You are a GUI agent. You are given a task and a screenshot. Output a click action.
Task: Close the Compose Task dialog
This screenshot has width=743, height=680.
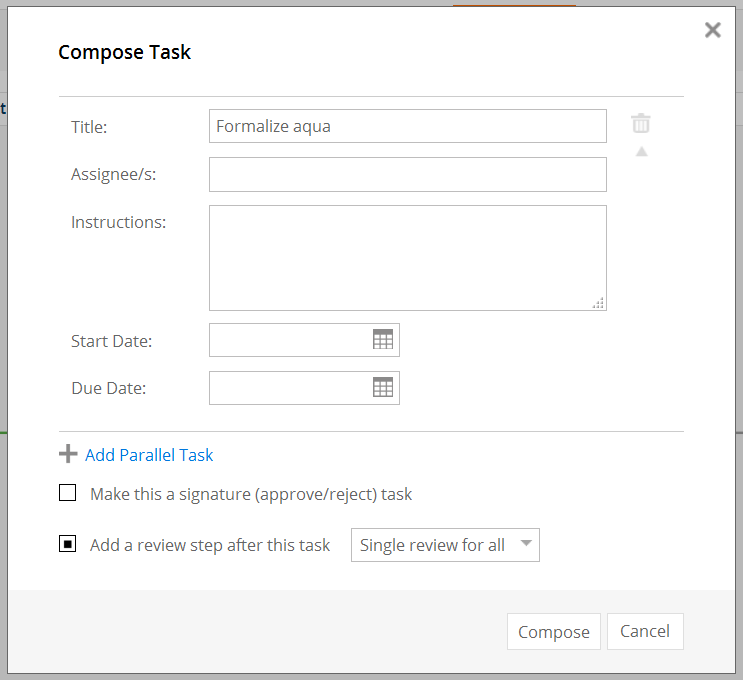point(713,30)
